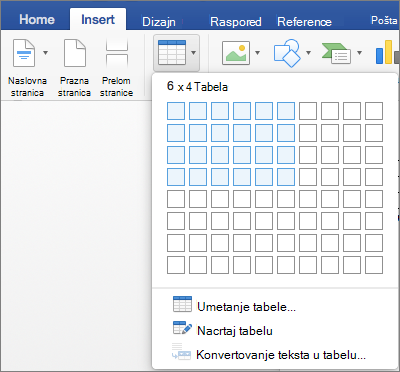Screen dimensions: 400x372
Task: Select the Insert ribbon tab
Action: tap(98, 20)
